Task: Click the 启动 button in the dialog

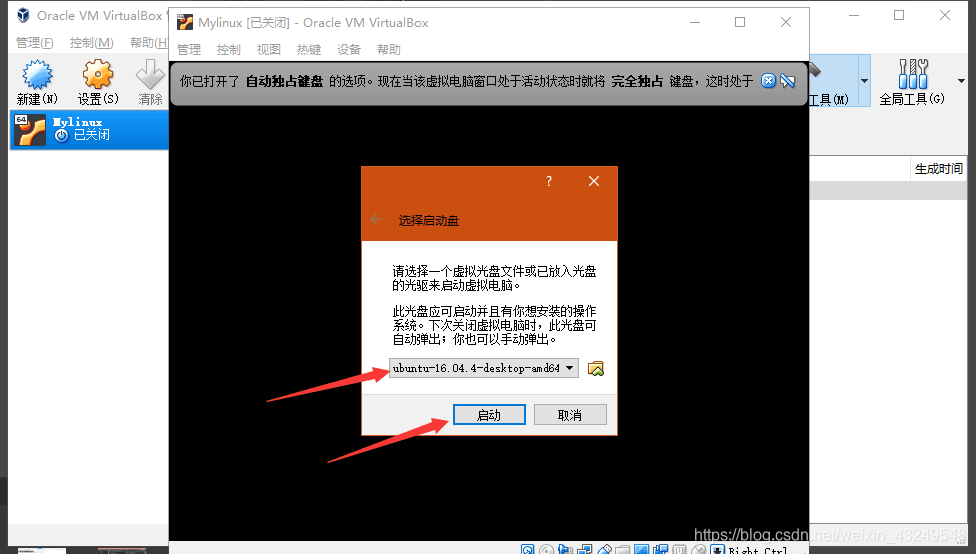Action: coord(489,415)
